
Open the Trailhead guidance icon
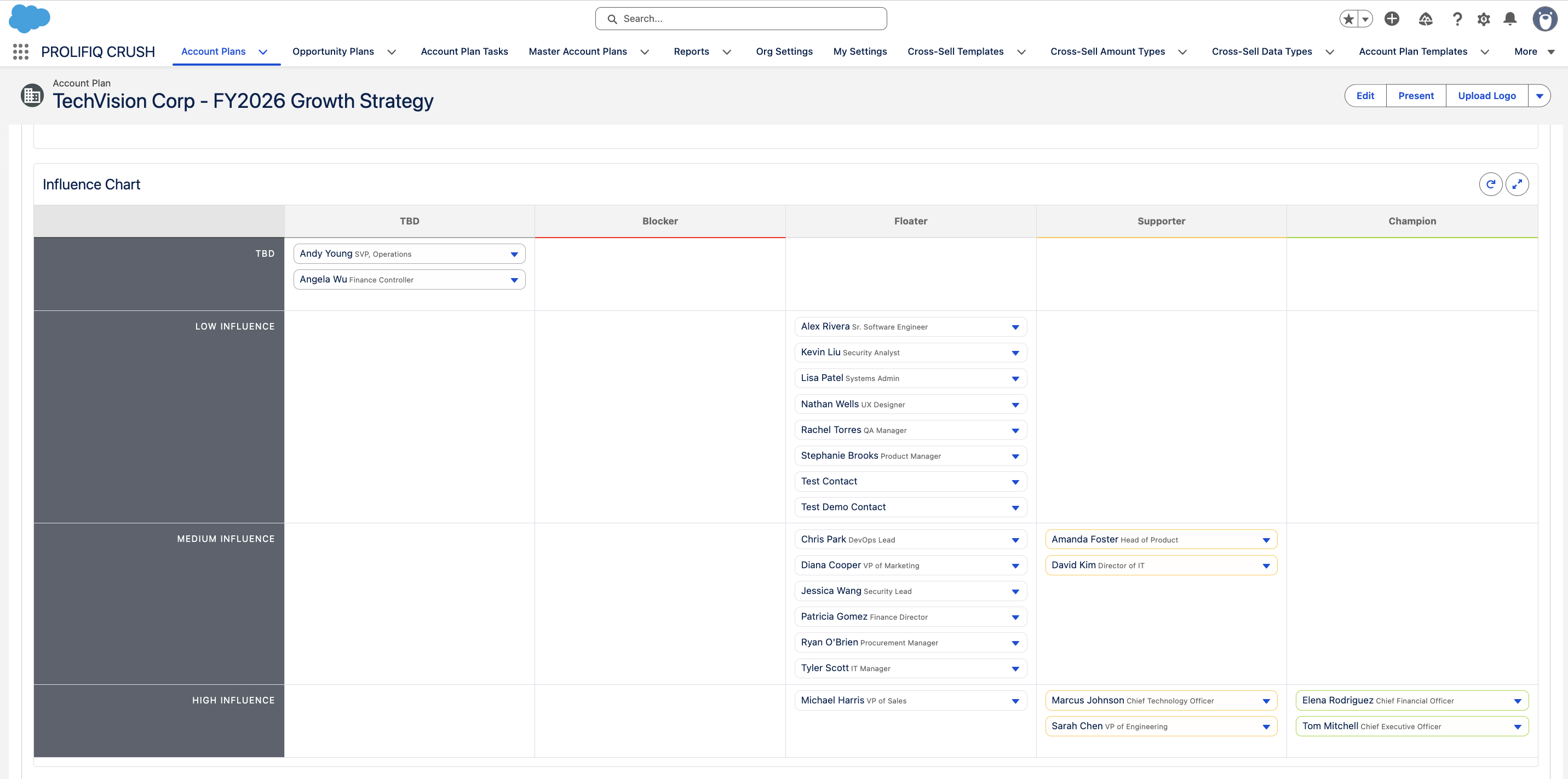tap(1426, 19)
